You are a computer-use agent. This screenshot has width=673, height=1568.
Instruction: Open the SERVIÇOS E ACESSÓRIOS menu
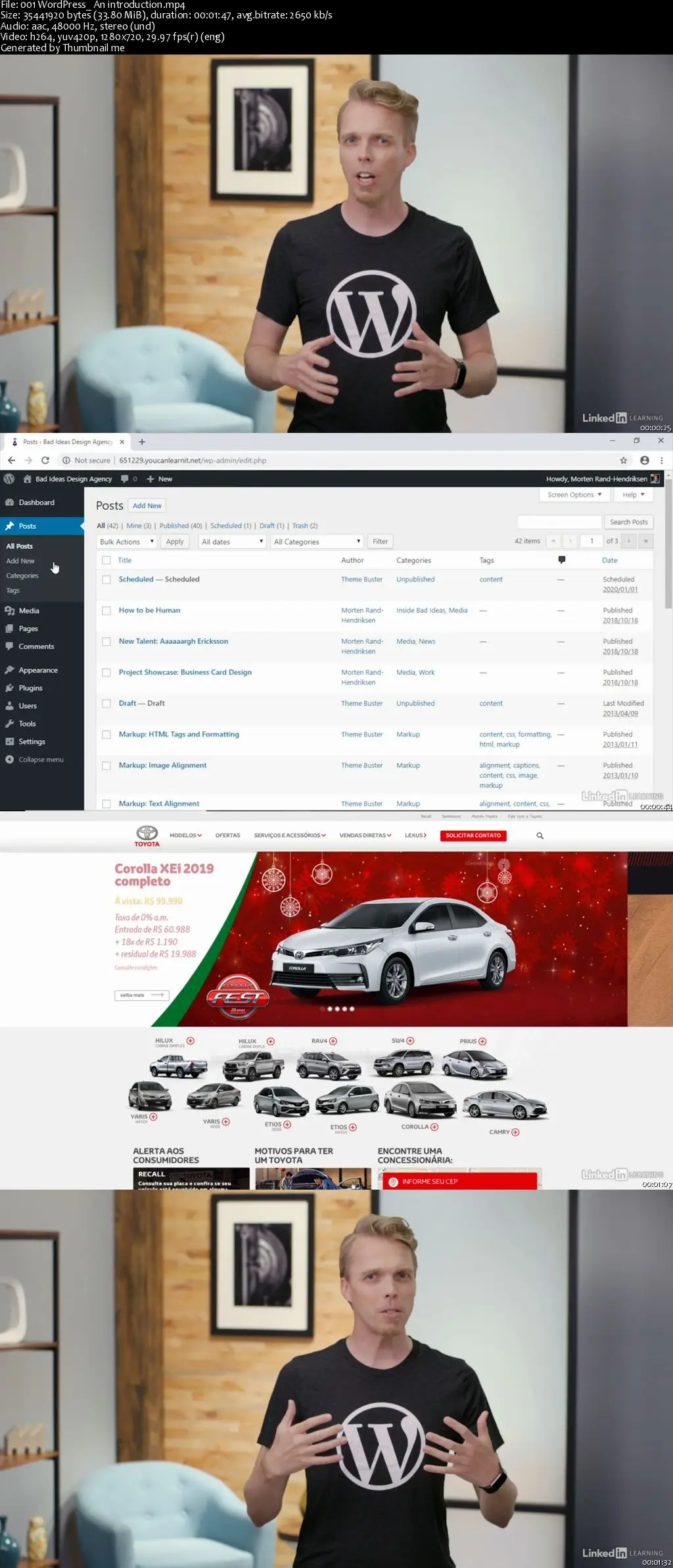point(290,836)
